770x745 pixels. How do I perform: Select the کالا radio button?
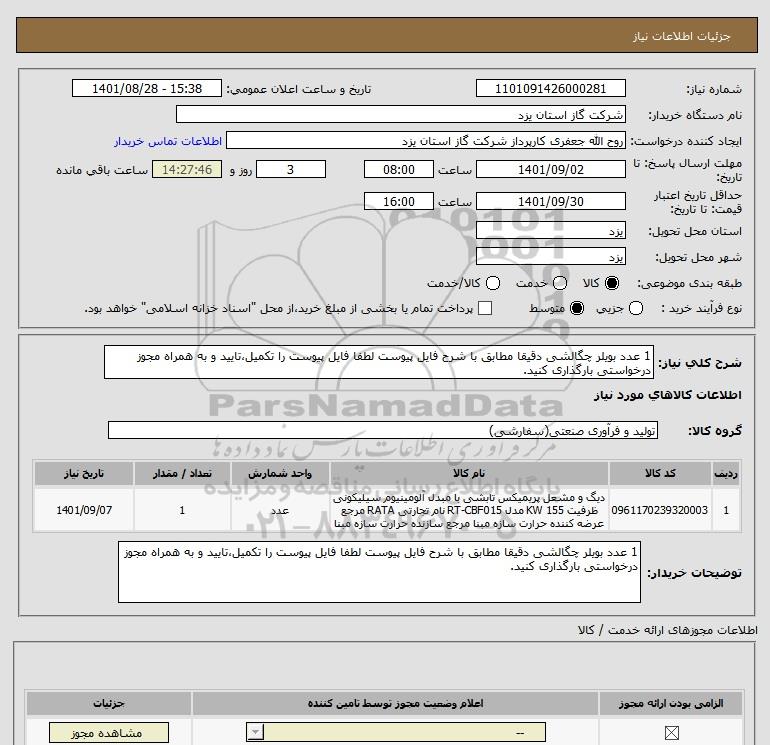(612, 283)
